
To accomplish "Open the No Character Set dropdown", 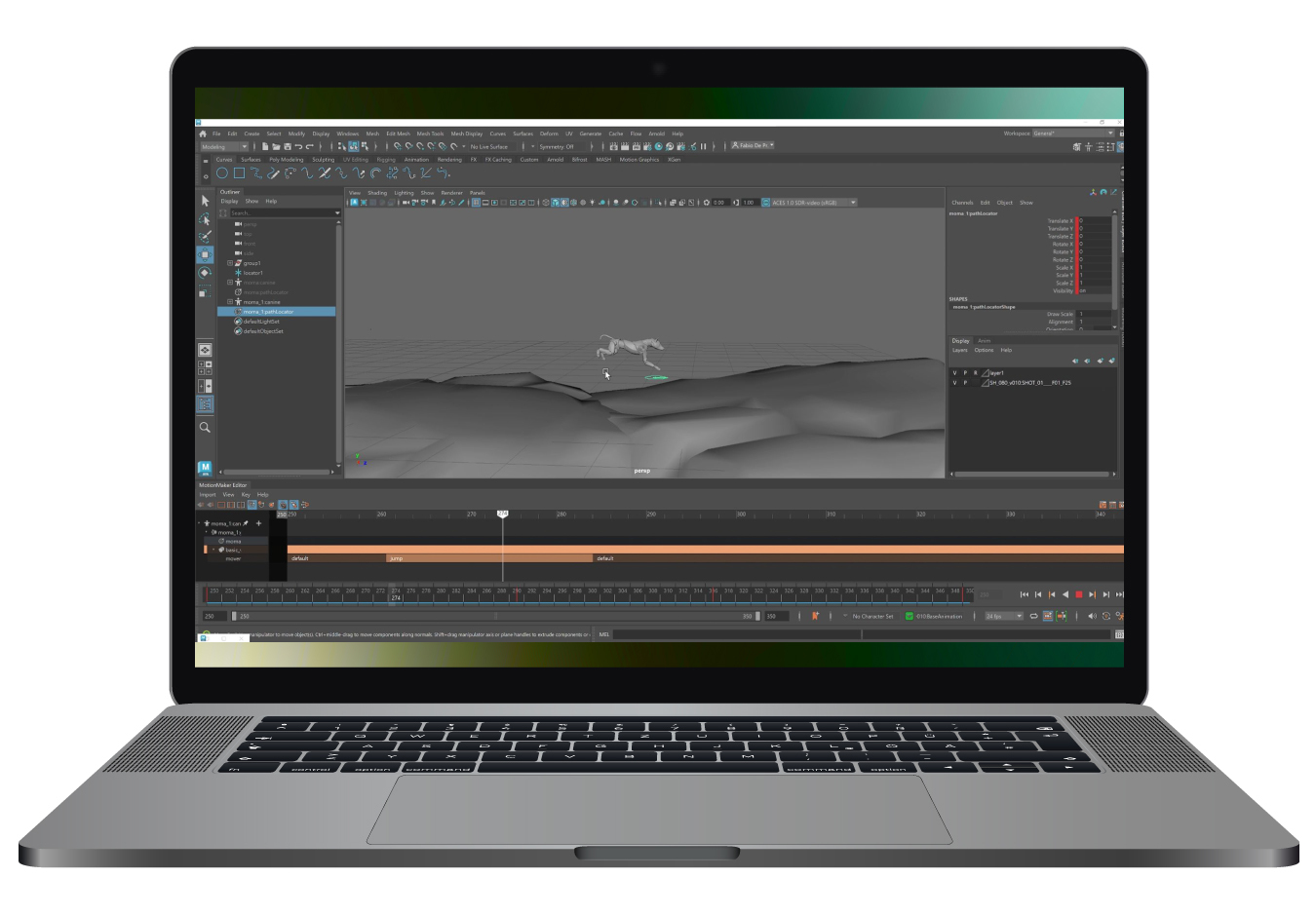I will pos(873,616).
